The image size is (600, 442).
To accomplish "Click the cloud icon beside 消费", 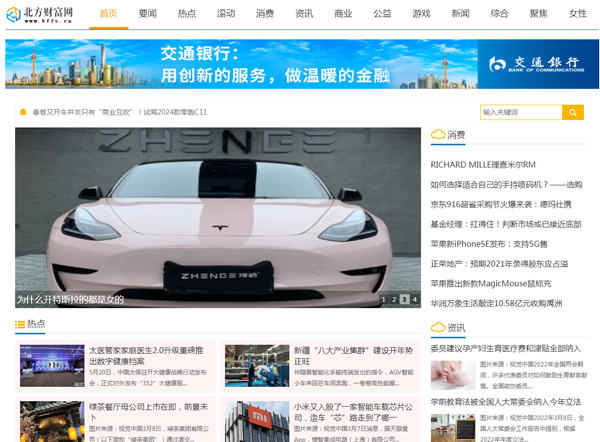I will pos(438,134).
